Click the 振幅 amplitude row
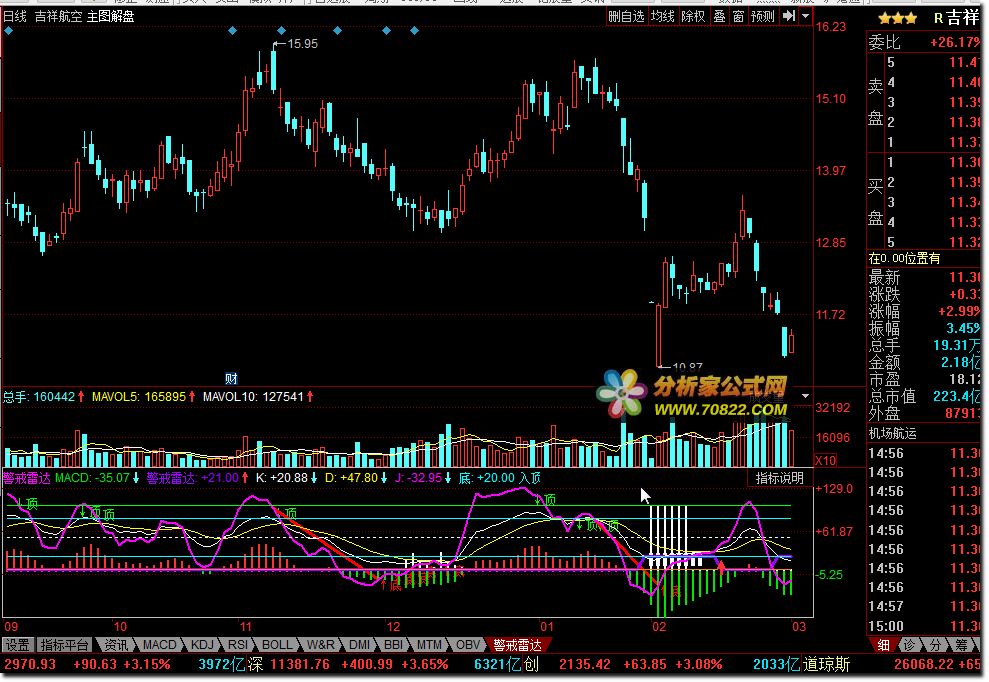This screenshot has width=989, height=682. click(924, 328)
